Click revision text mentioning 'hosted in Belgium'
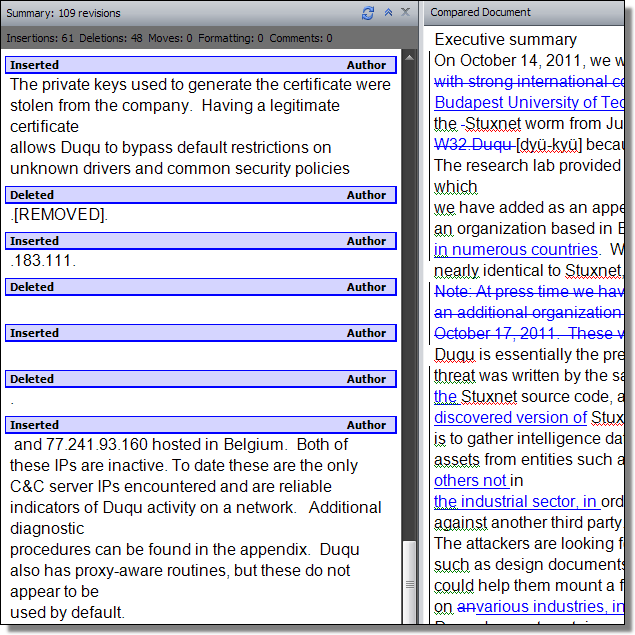 coord(180,445)
